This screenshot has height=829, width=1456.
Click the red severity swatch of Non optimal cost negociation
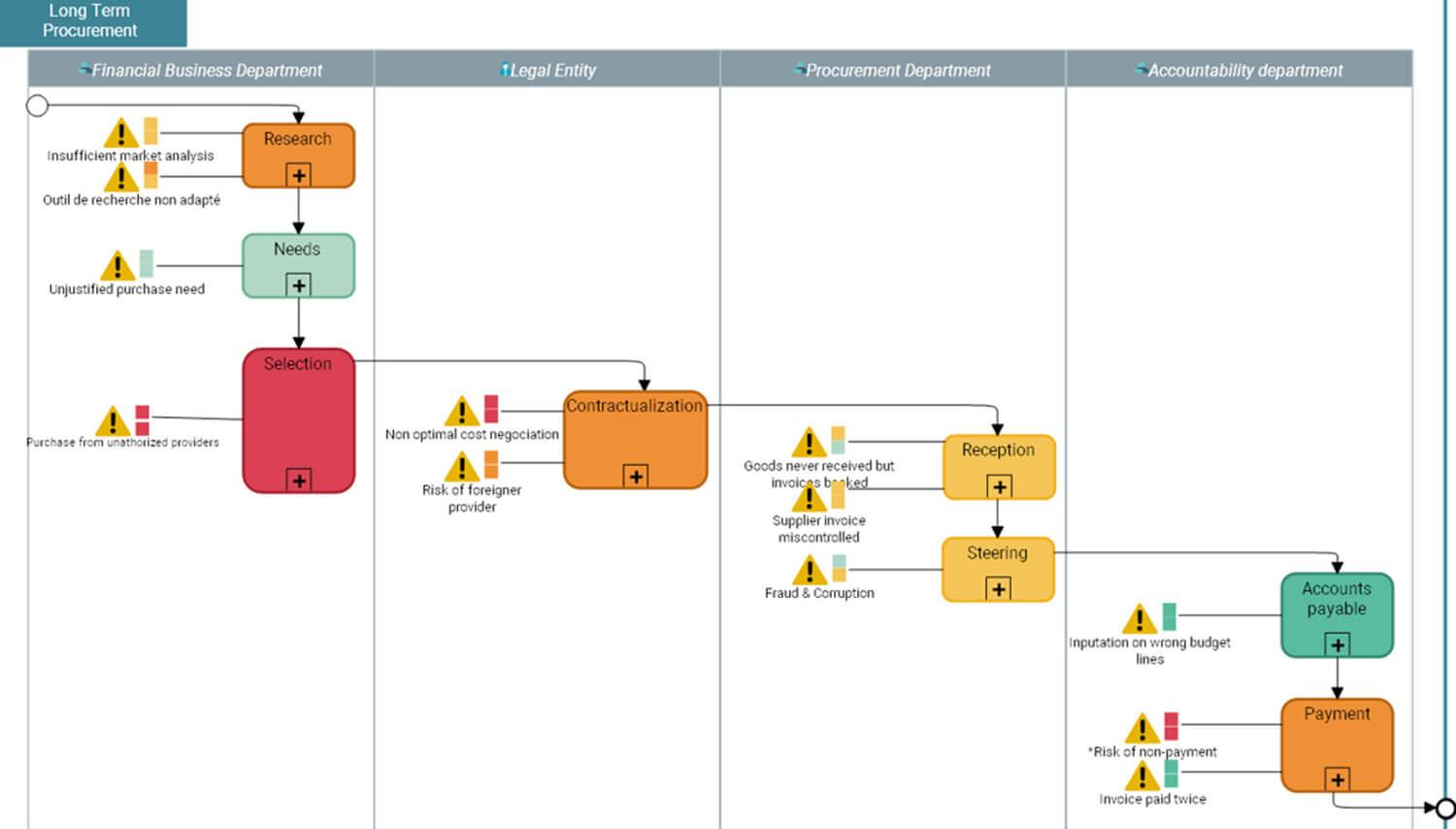[x=491, y=409]
